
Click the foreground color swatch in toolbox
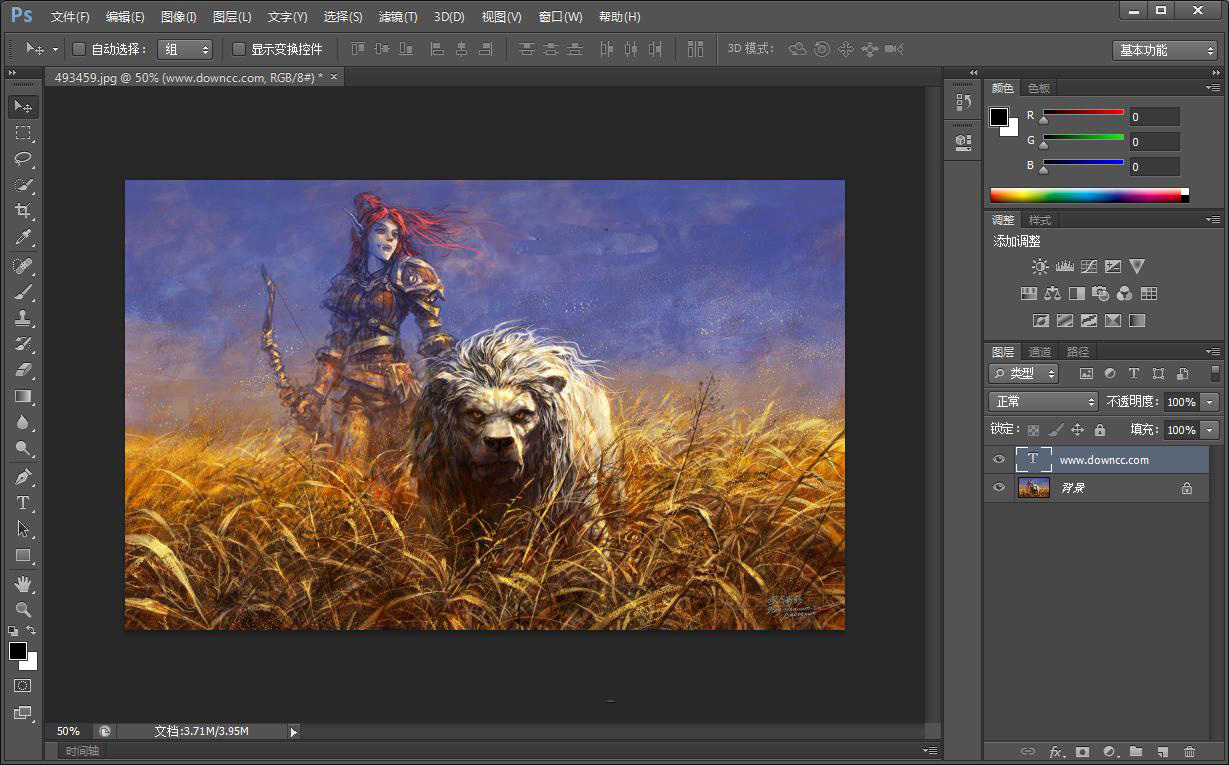tap(18, 651)
